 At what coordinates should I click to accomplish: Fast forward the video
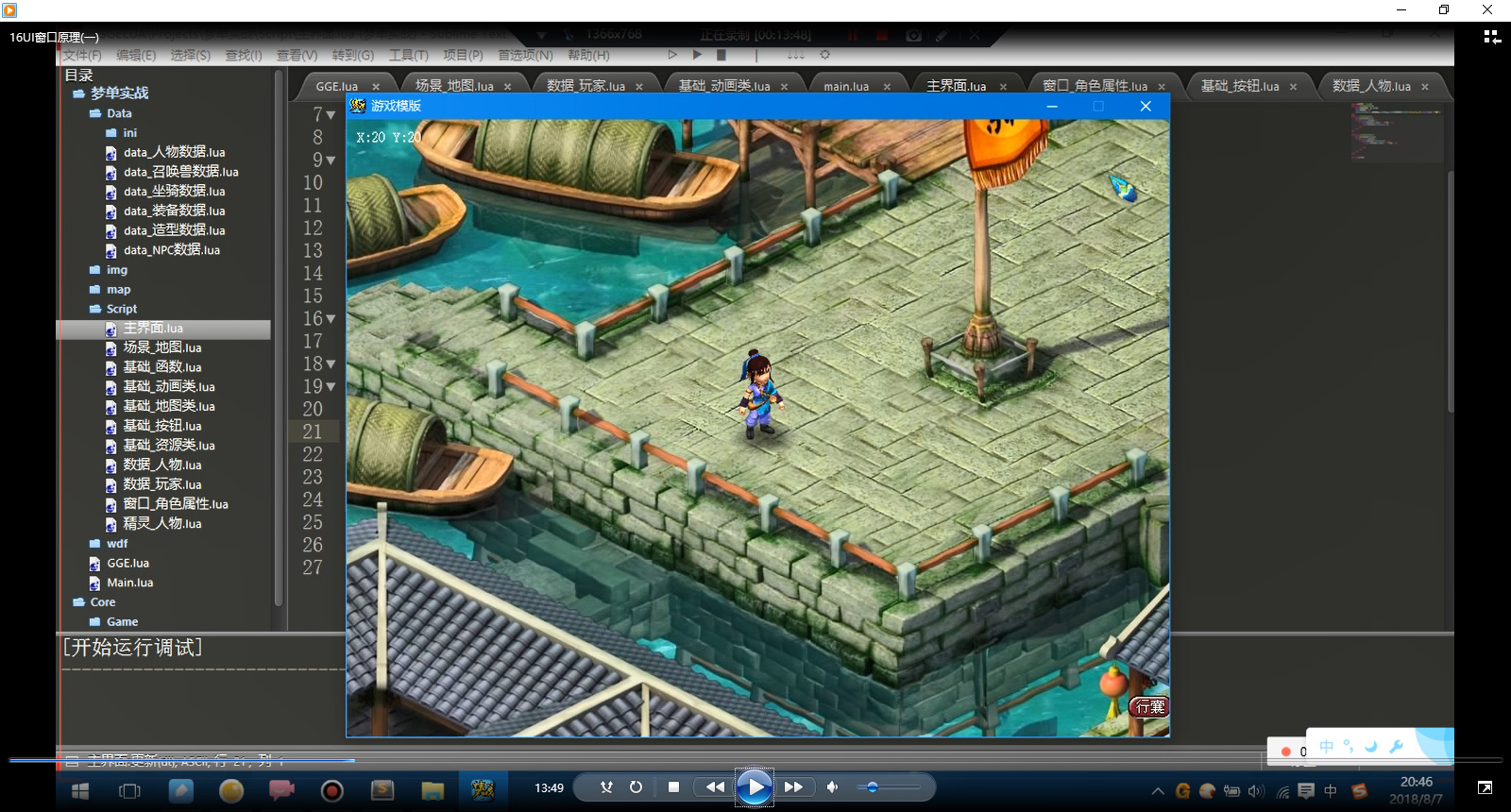click(x=793, y=787)
